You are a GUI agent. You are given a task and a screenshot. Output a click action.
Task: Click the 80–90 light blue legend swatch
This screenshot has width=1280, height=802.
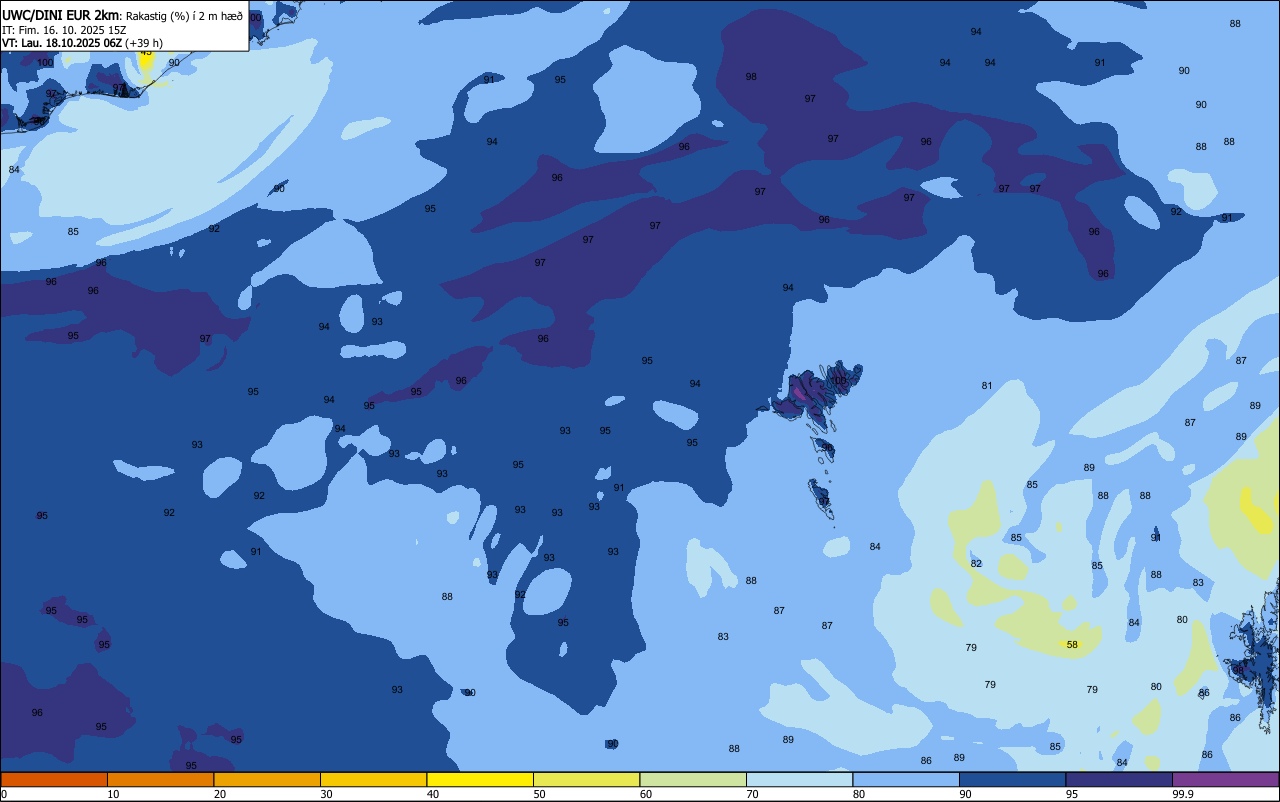[x=906, y=779]
